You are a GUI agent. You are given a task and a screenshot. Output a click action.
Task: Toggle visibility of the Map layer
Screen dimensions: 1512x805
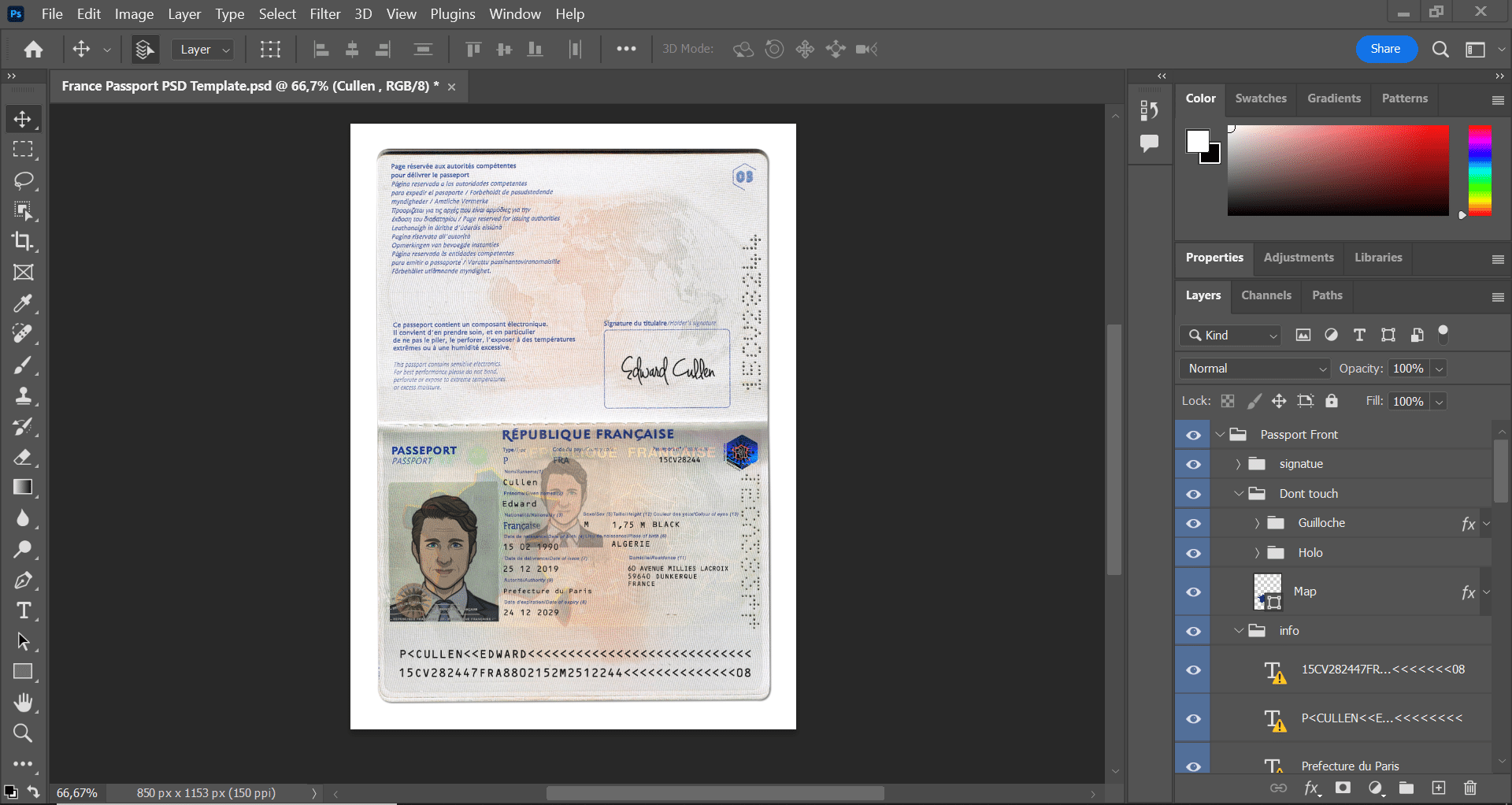click(1193, 592)
